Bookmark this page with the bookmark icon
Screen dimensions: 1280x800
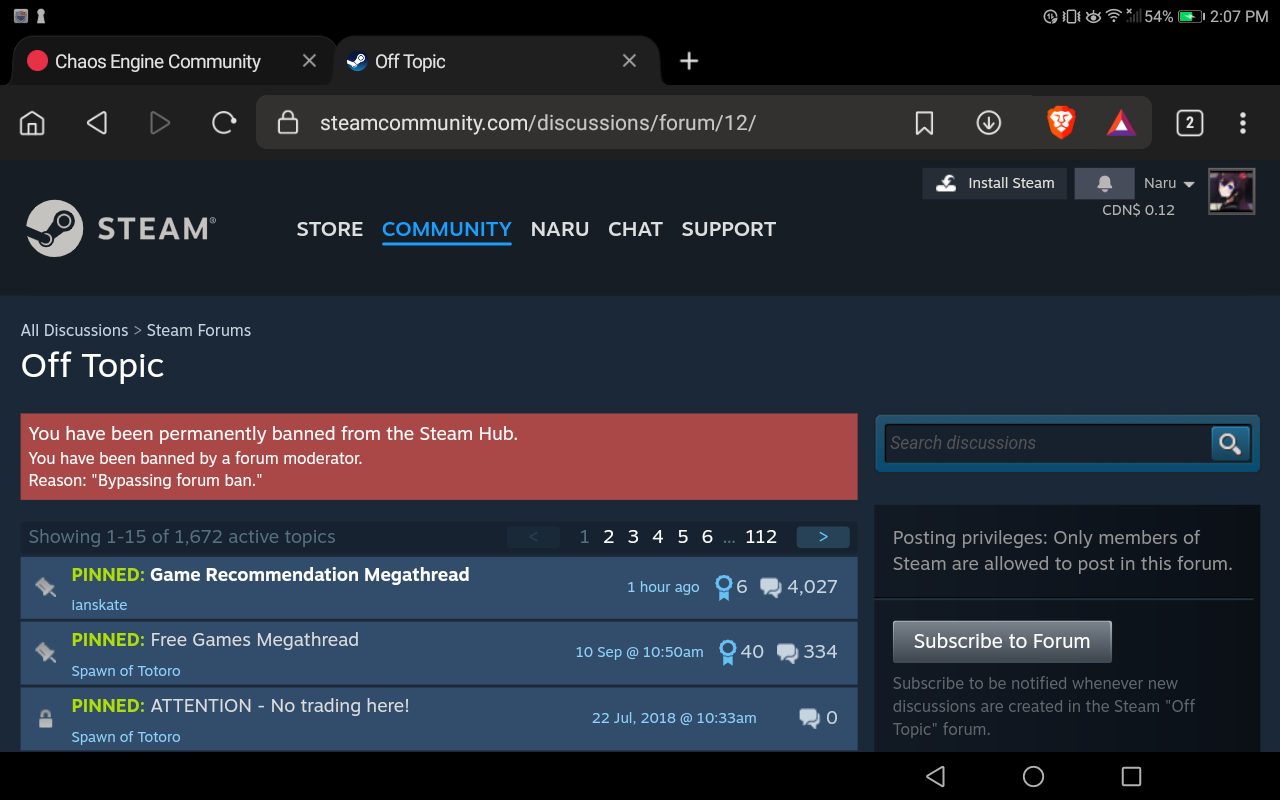[924, 123]
